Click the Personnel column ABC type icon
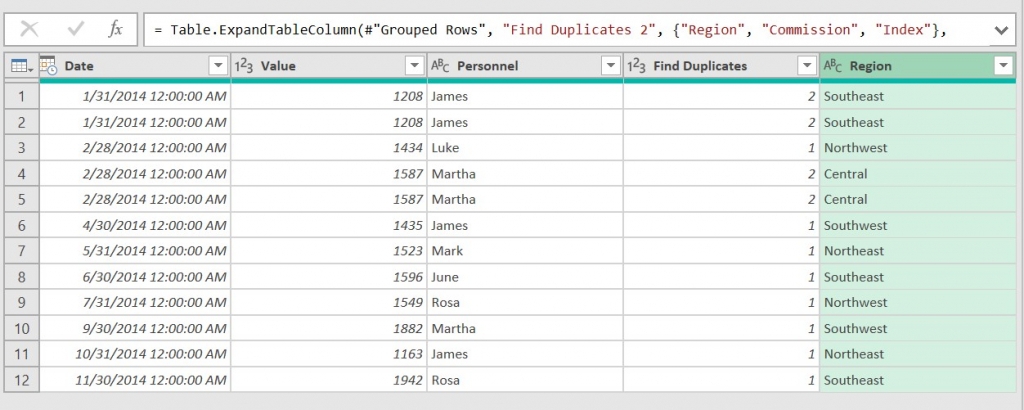The height and width of the screenshot is (410, 1024). coord(440,66)
